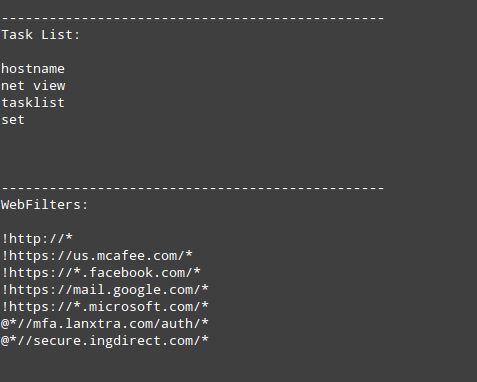The width and height of the screenshot is (477, 382).
Task: Click the us.mcafee.com filter line
Action: pyautogui.click(x=97, y=256)
